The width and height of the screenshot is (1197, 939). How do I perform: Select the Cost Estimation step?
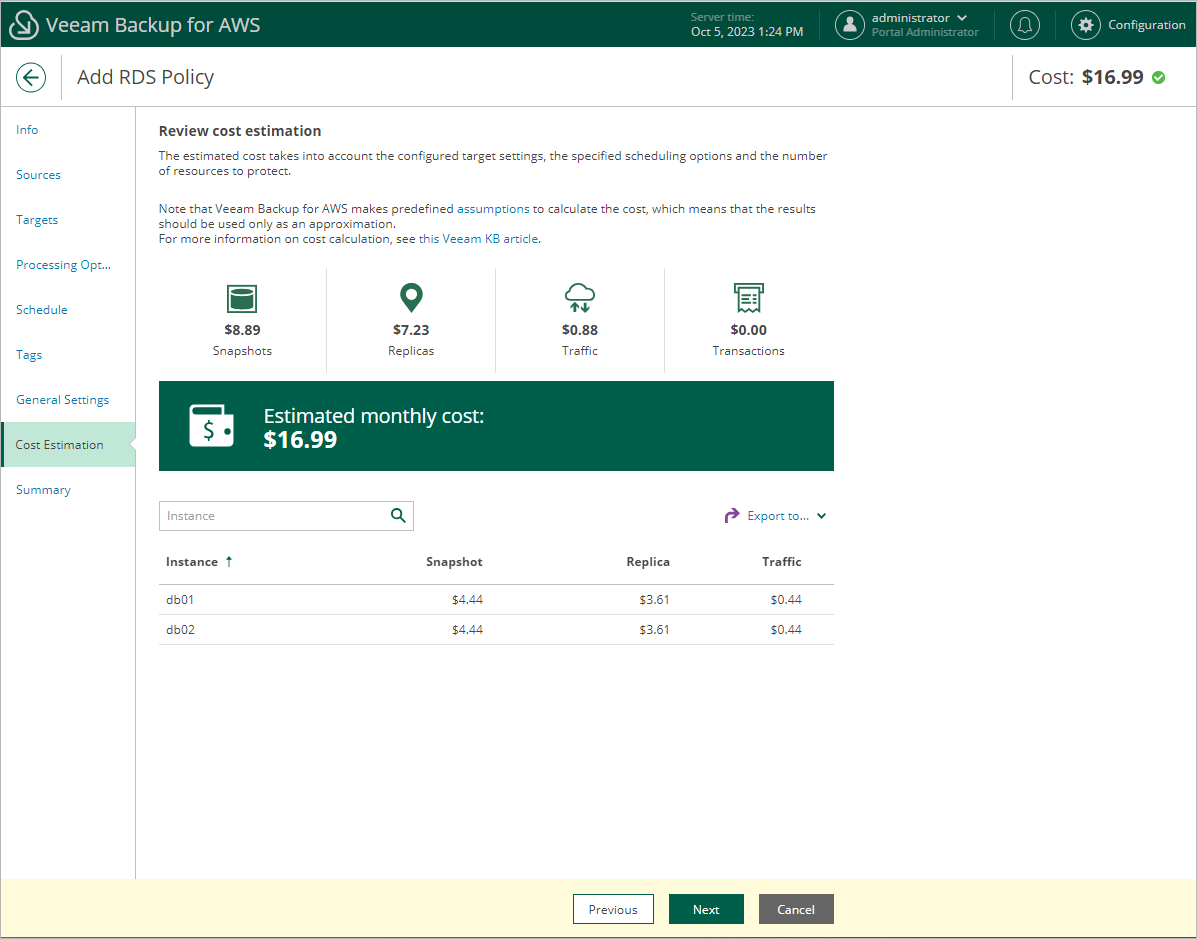tap(68, 444)
